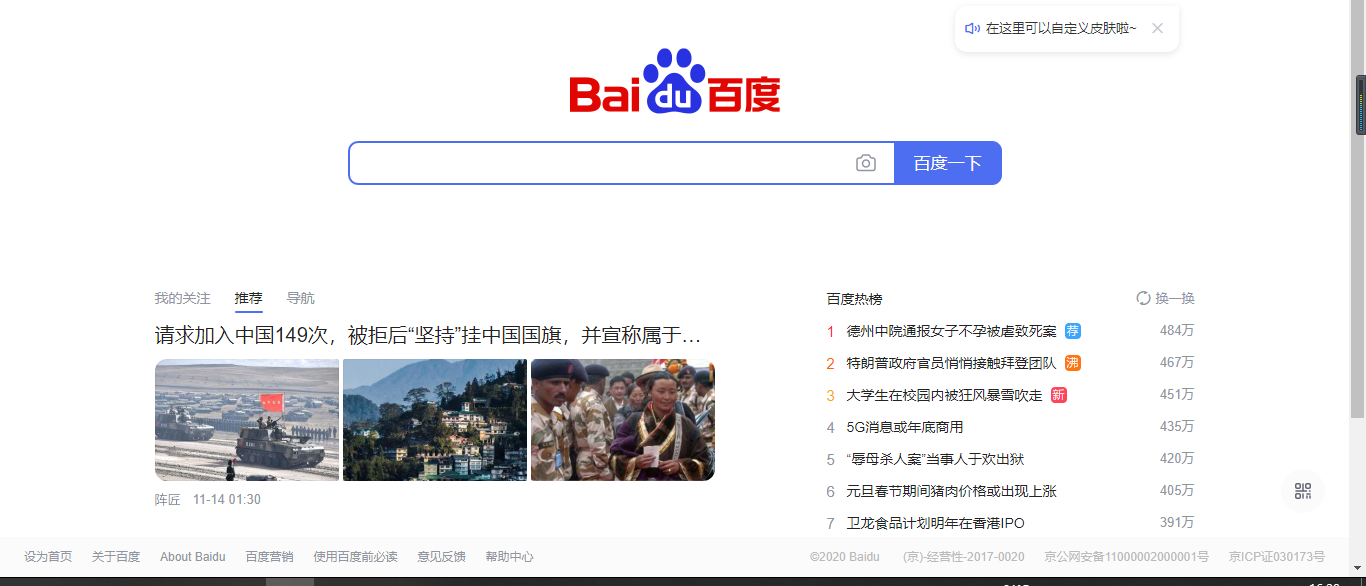Screen dimensions: 1366x586
Task: Open About Baidu footer link
Action: (193, 557)
